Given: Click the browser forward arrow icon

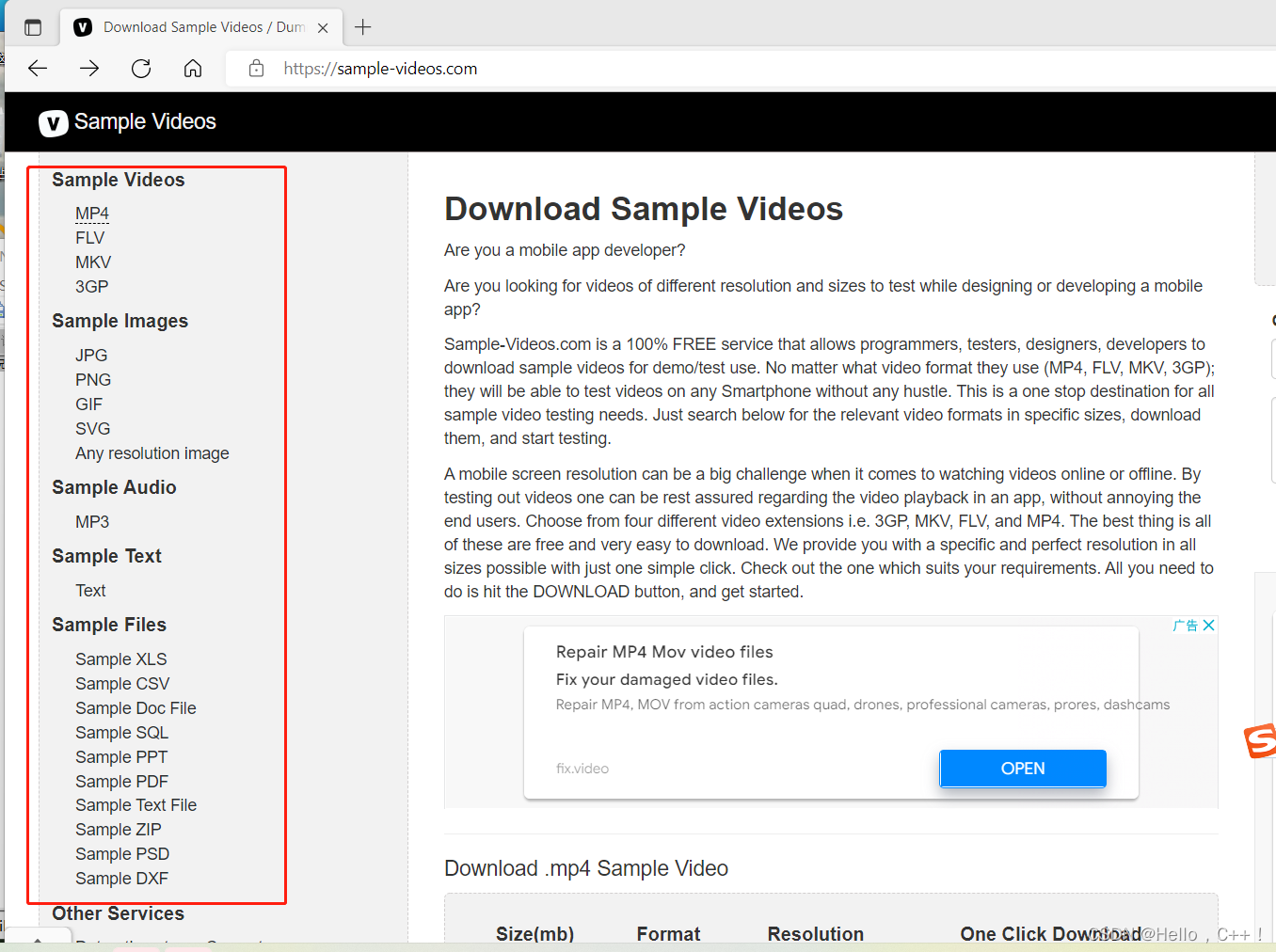Looking at the screenshot, I should coord(89,68).
